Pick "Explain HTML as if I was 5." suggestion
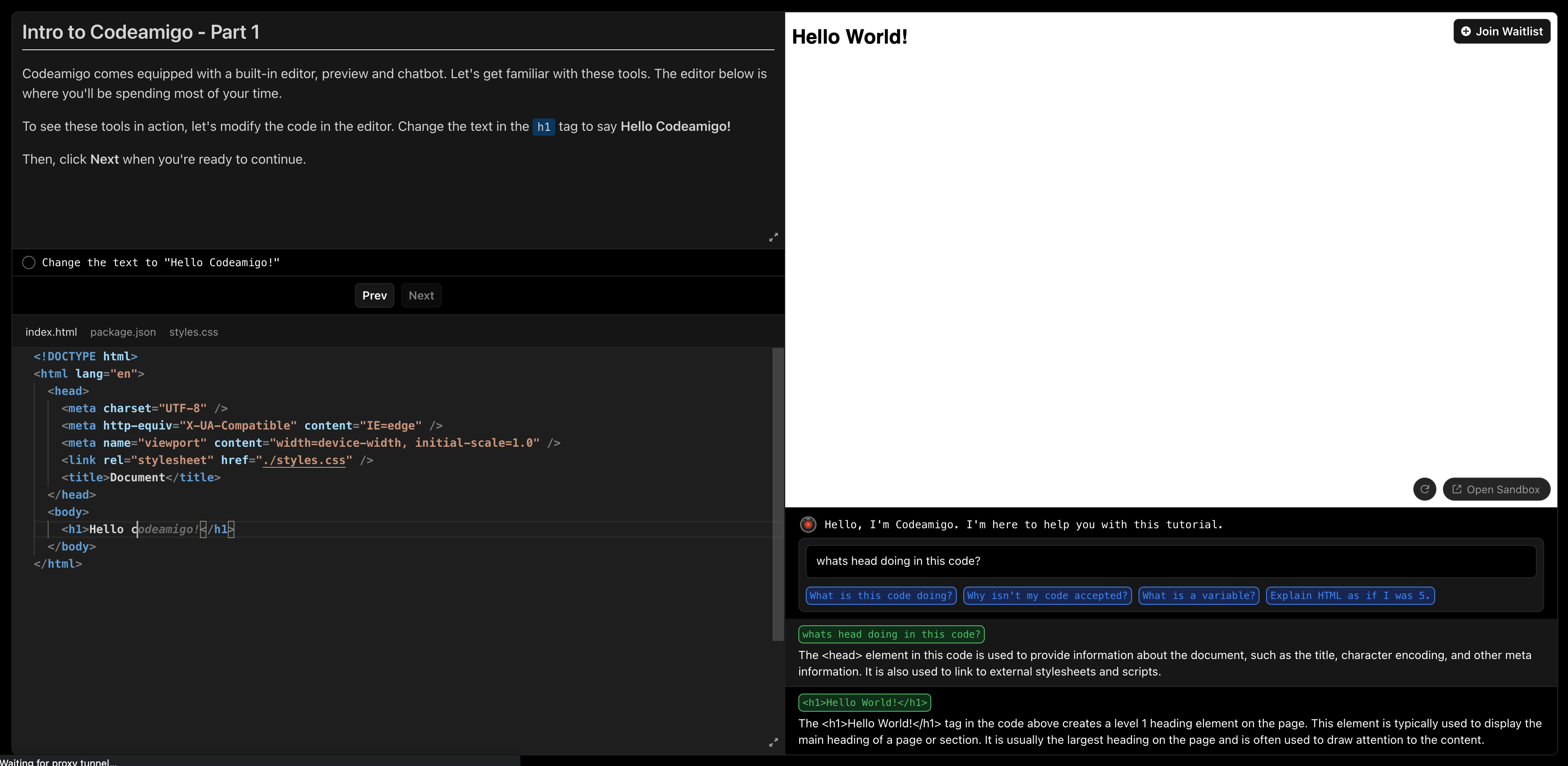 [1350, 596]
